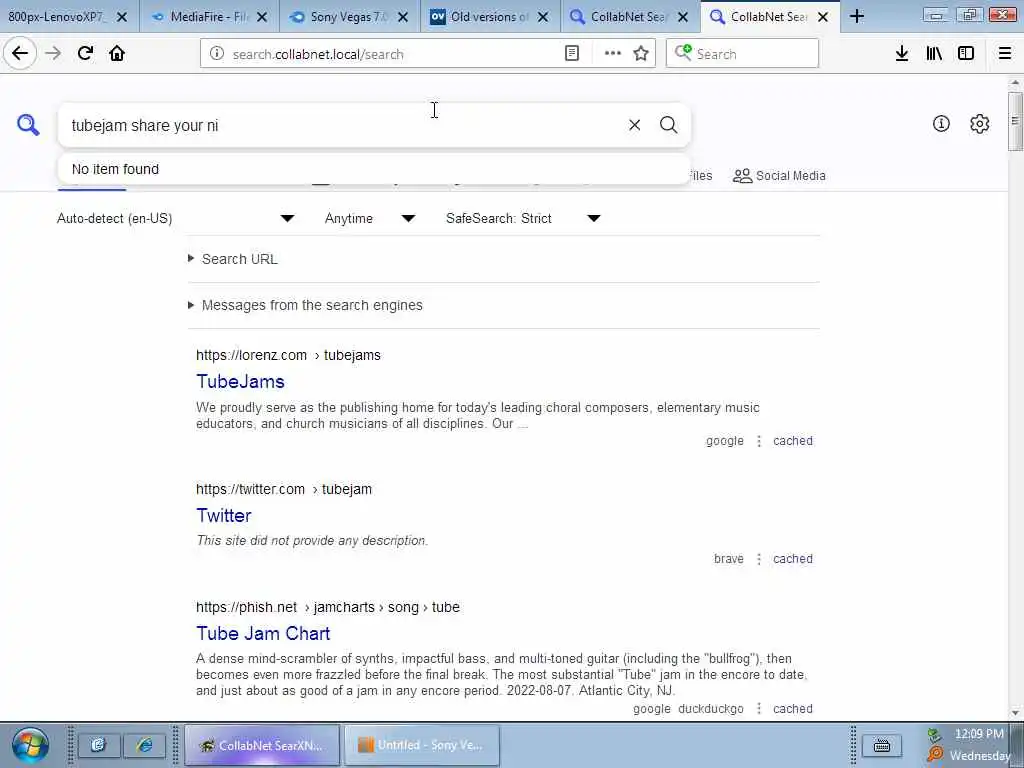Click scrollbar down arrow
Viewport: 1024px width, 768px height.
point(1014,712)
